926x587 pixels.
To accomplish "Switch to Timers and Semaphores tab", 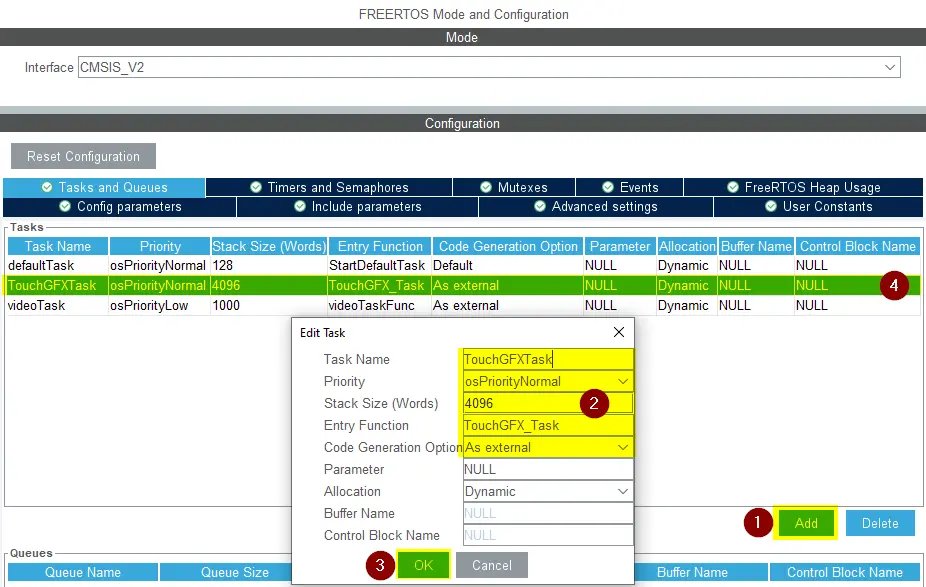I will pos(329,187).
